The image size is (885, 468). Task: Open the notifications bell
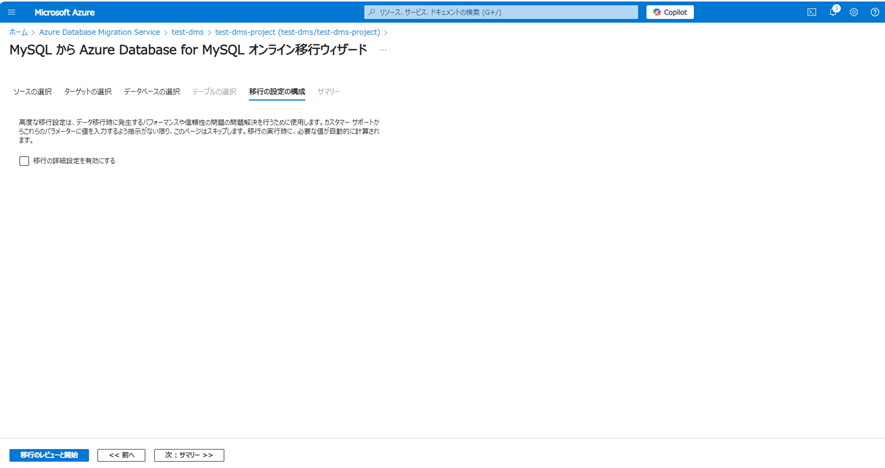click(x=833, y=12)
